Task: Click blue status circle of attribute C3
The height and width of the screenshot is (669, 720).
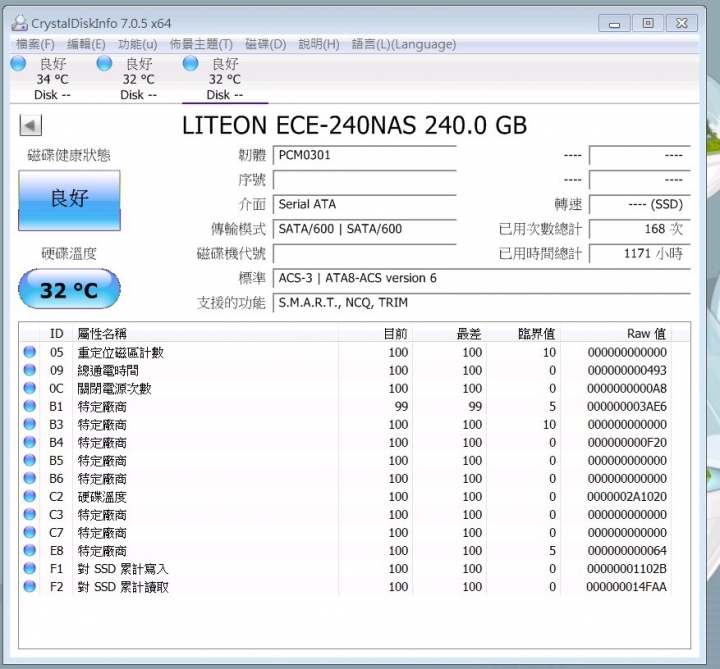Action: tap(29, 514)
